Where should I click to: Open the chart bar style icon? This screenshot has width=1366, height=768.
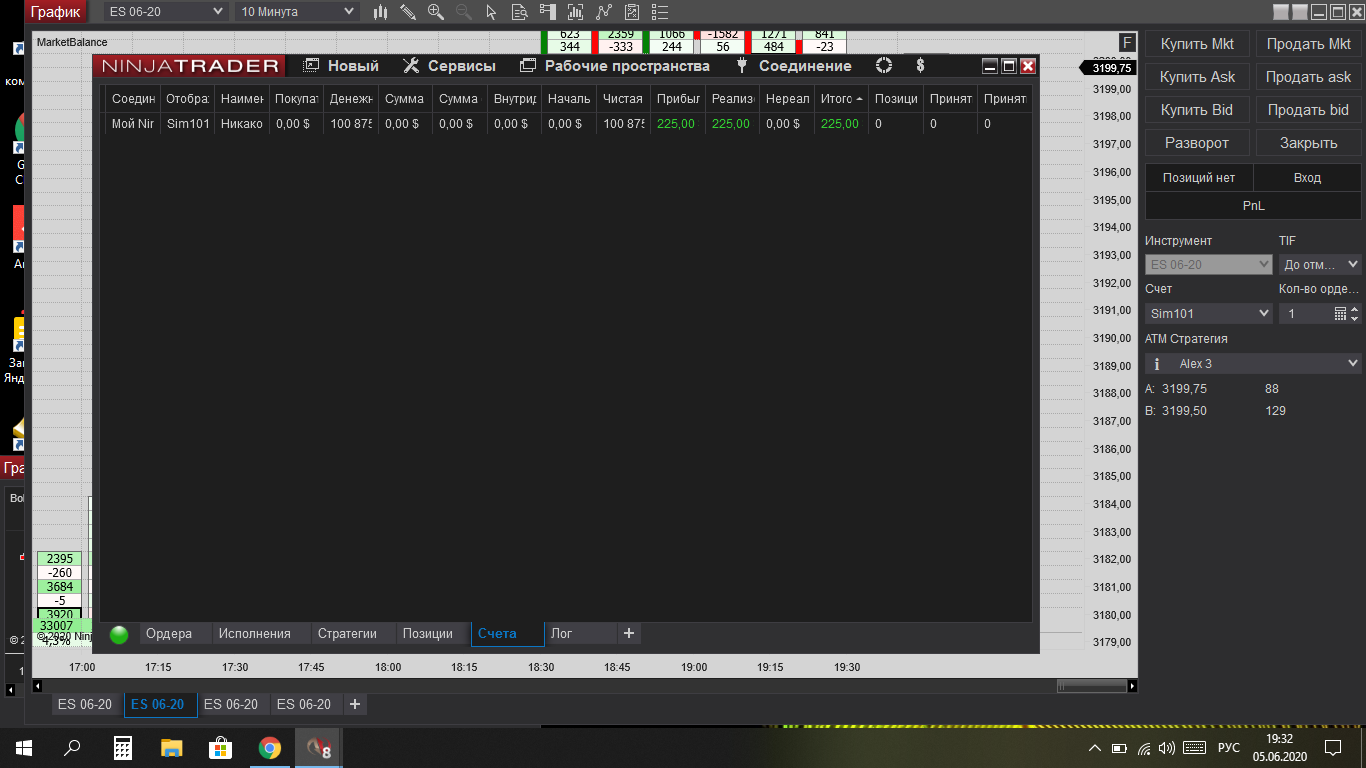381,12
